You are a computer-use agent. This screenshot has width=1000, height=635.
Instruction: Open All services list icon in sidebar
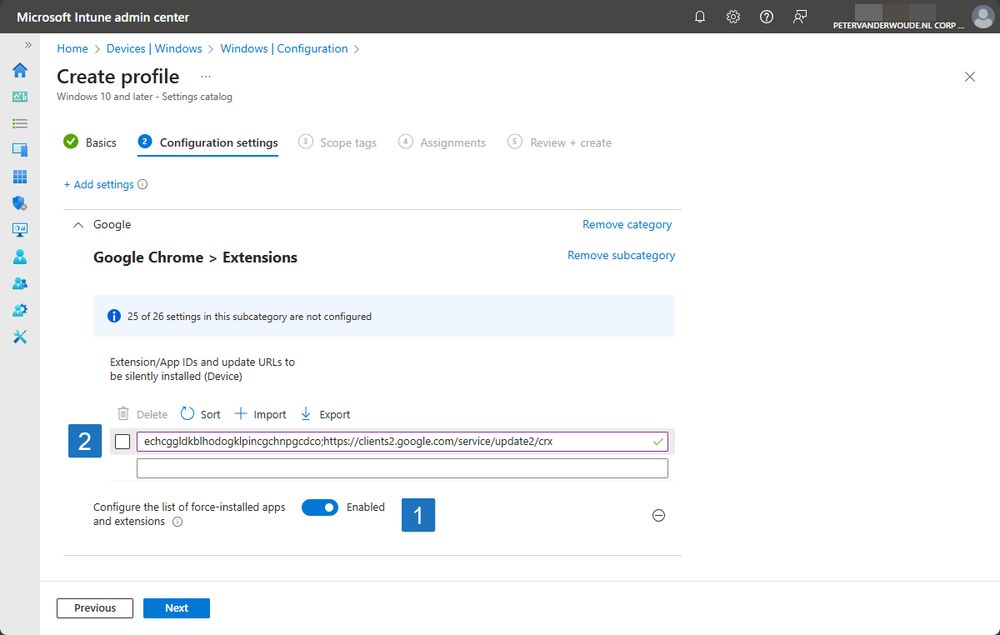point(20,124)
